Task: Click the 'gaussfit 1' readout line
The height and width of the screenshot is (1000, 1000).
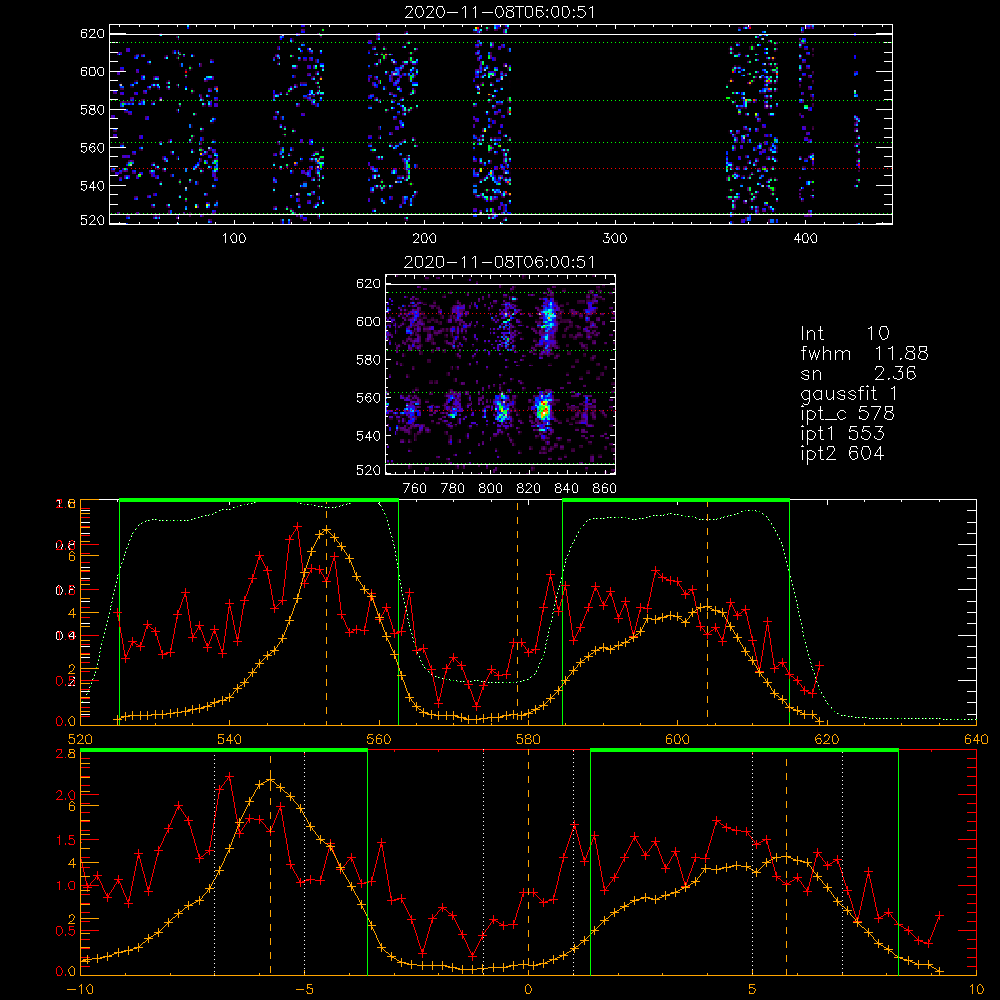Action: click(848, 393)
